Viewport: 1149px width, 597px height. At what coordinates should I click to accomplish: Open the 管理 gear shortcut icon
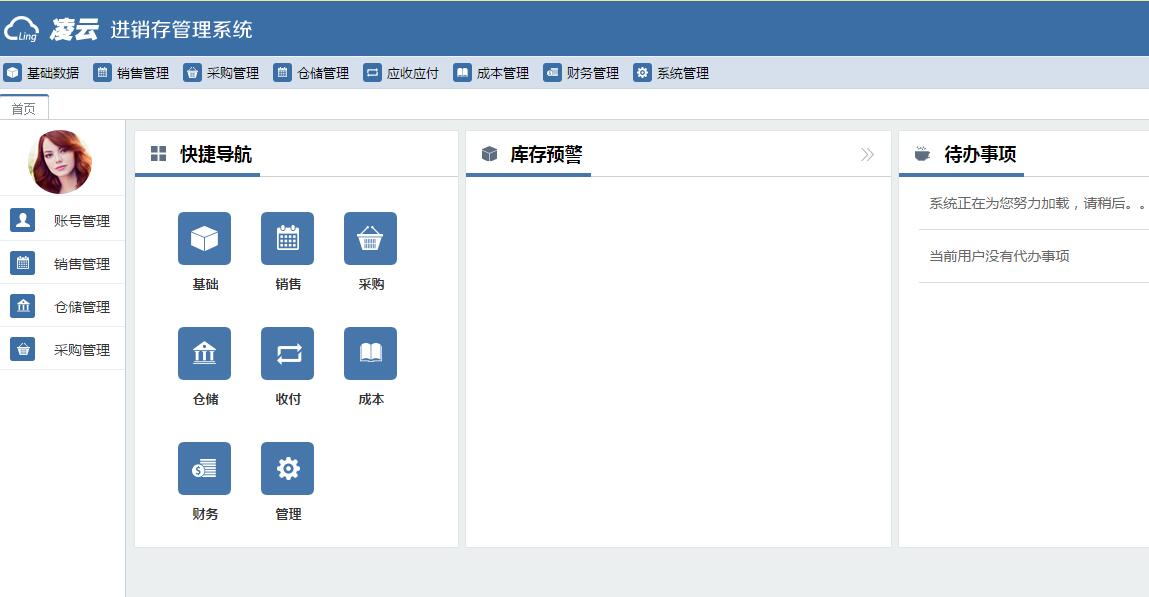tap(287, 469)
